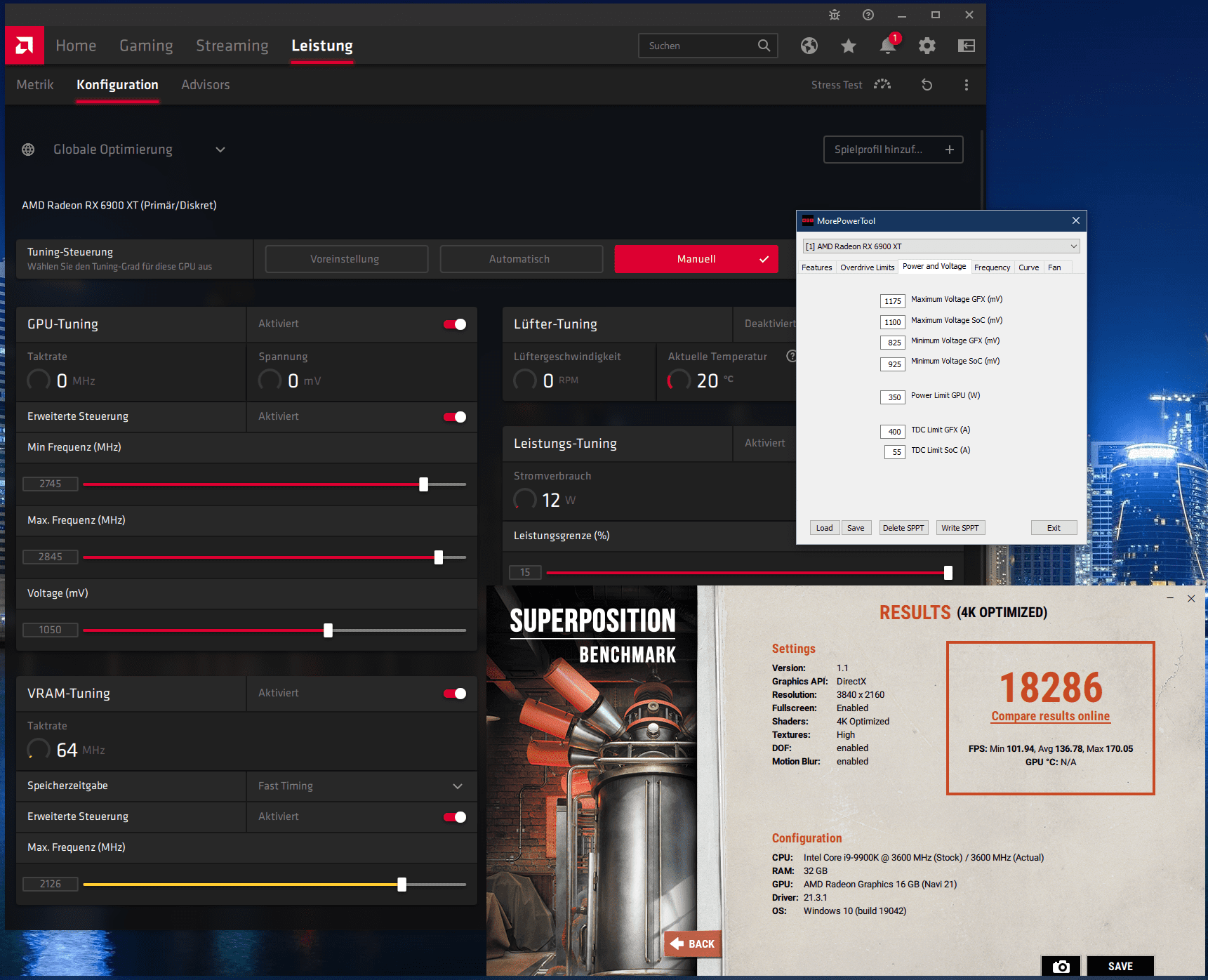The image size is (1208, 980).
Task: Open Curve tab in MorePowerTool
Action: pyautogui.click(x=1028, y=267)
